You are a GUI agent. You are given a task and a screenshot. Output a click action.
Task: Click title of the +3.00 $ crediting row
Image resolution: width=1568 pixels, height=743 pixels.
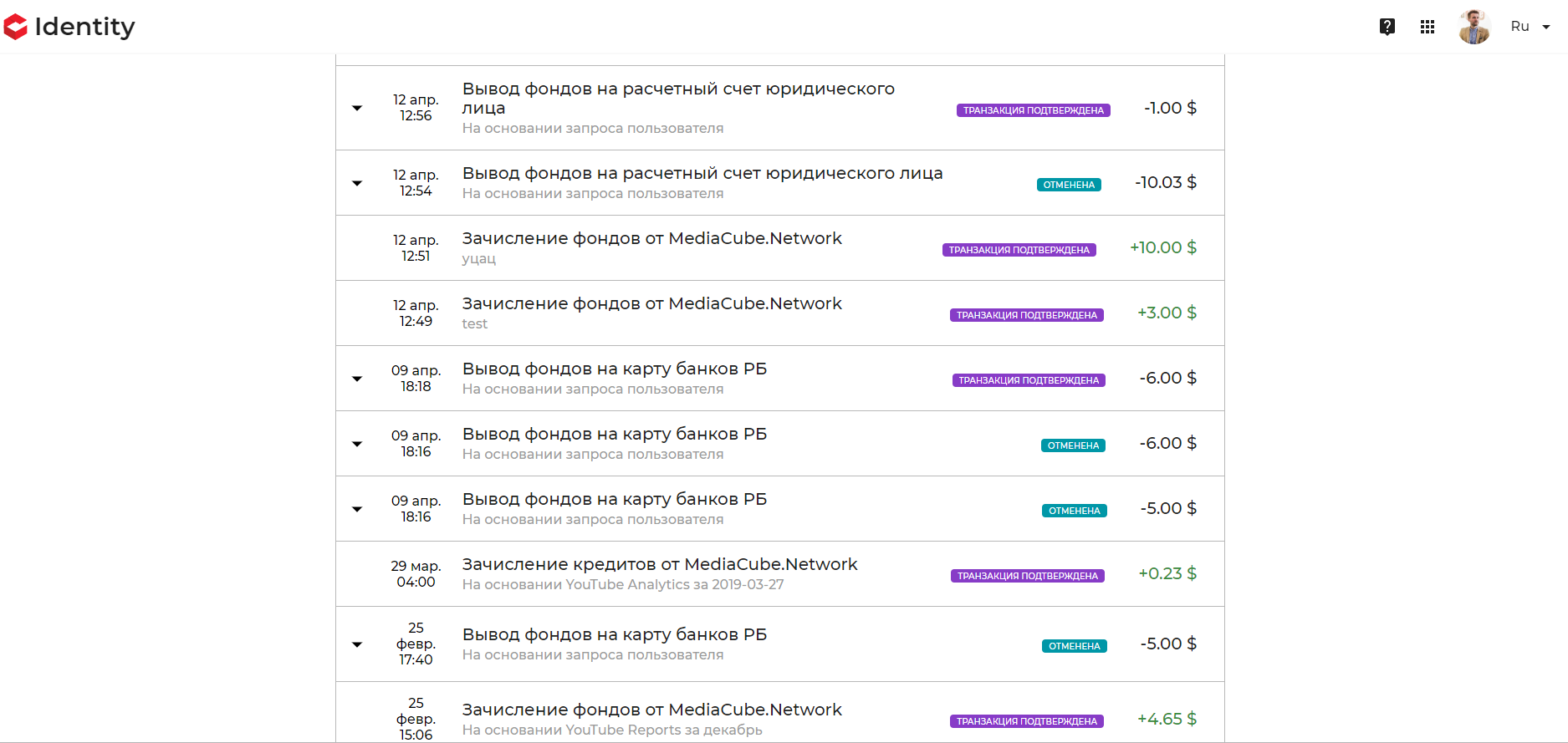pyautogui.click(x=652, y=303)
